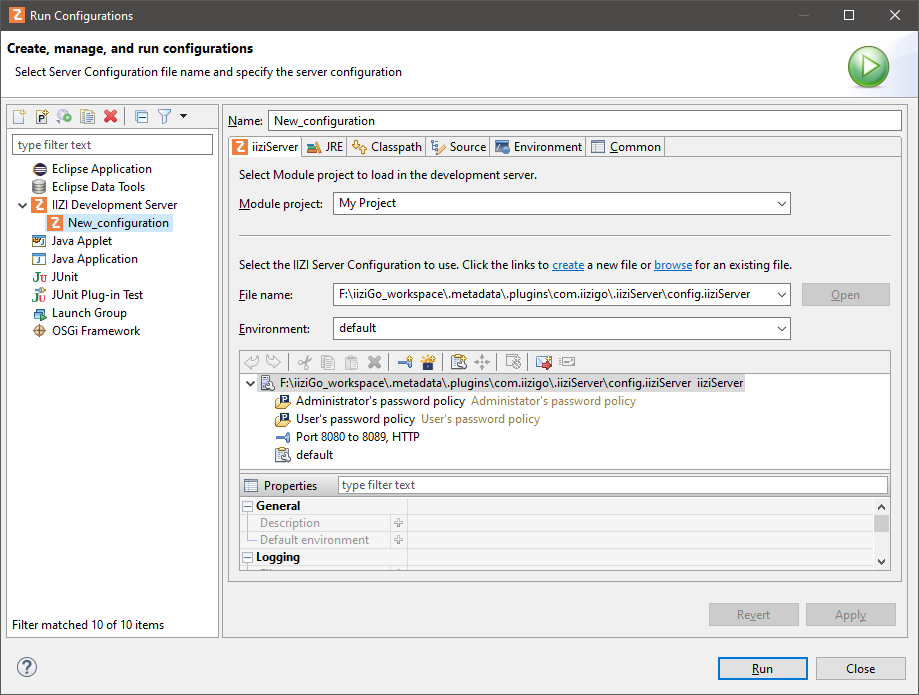Open the Module project dropdown

[781, 204]
